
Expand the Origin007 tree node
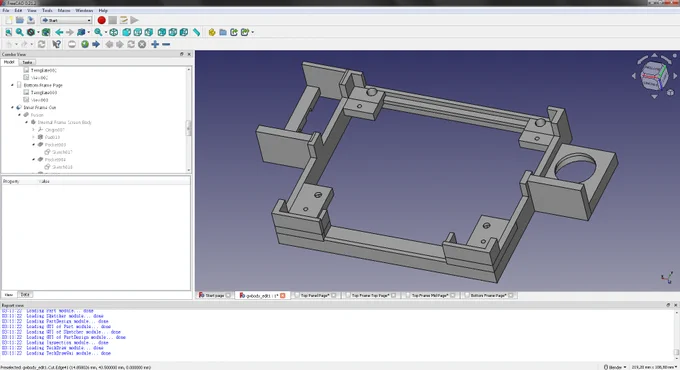tap(33, 130)
